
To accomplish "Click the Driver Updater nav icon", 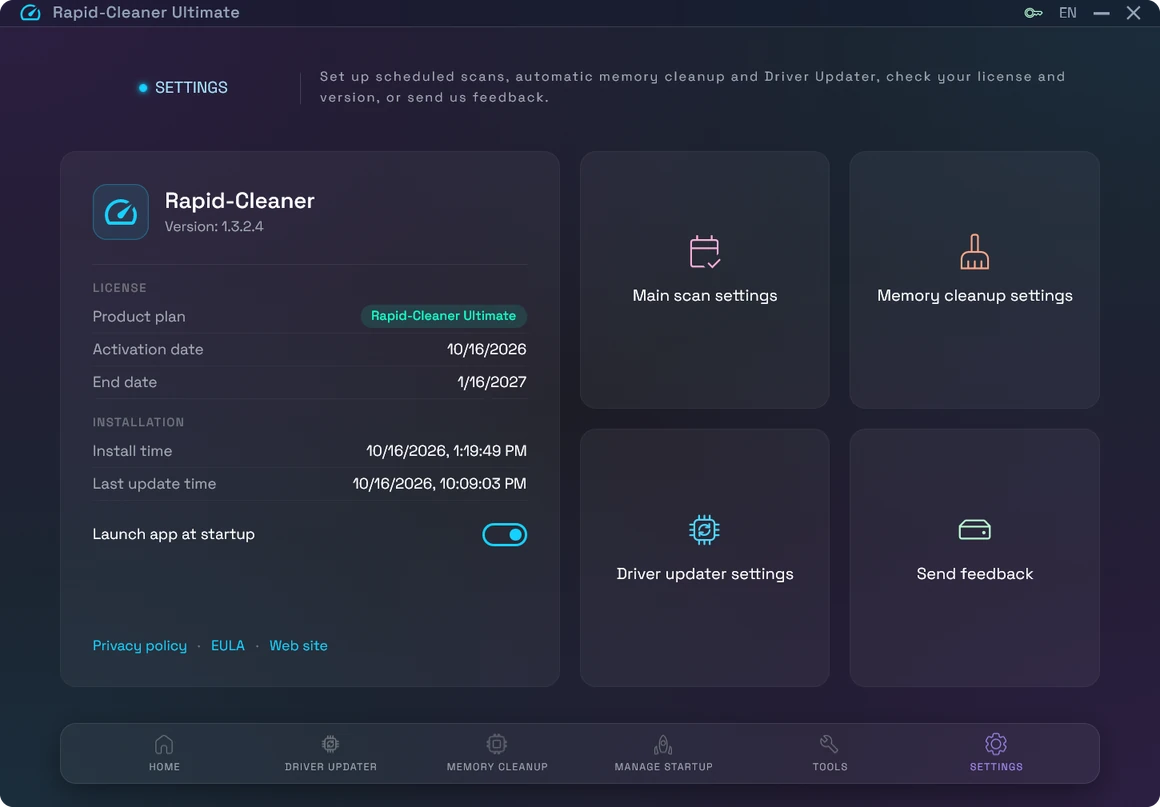I will 331,744.
